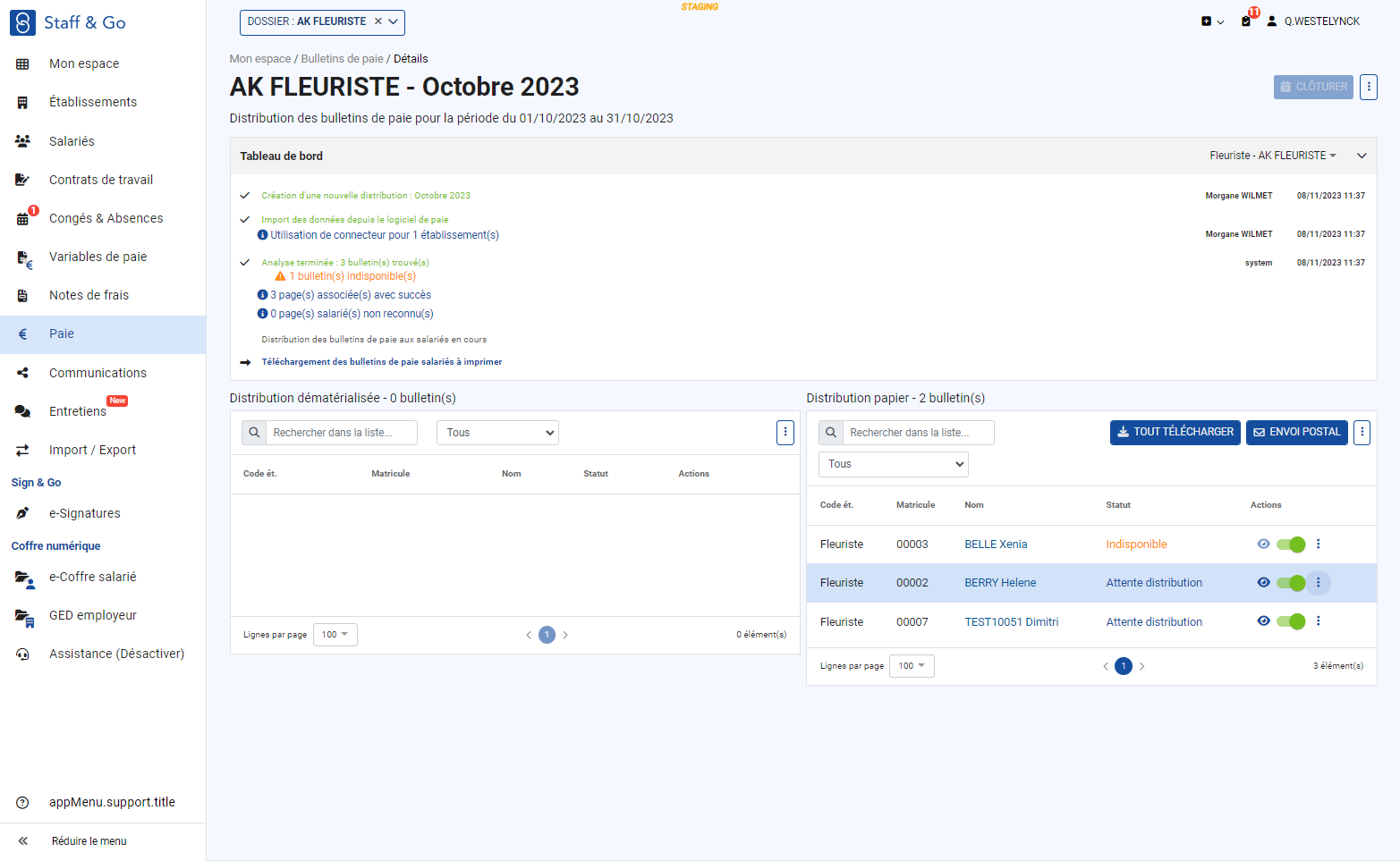View BERRY Helene payslip via eye icon
Viewport: 1400px width, 861px height.
(x=1263, y=582)
